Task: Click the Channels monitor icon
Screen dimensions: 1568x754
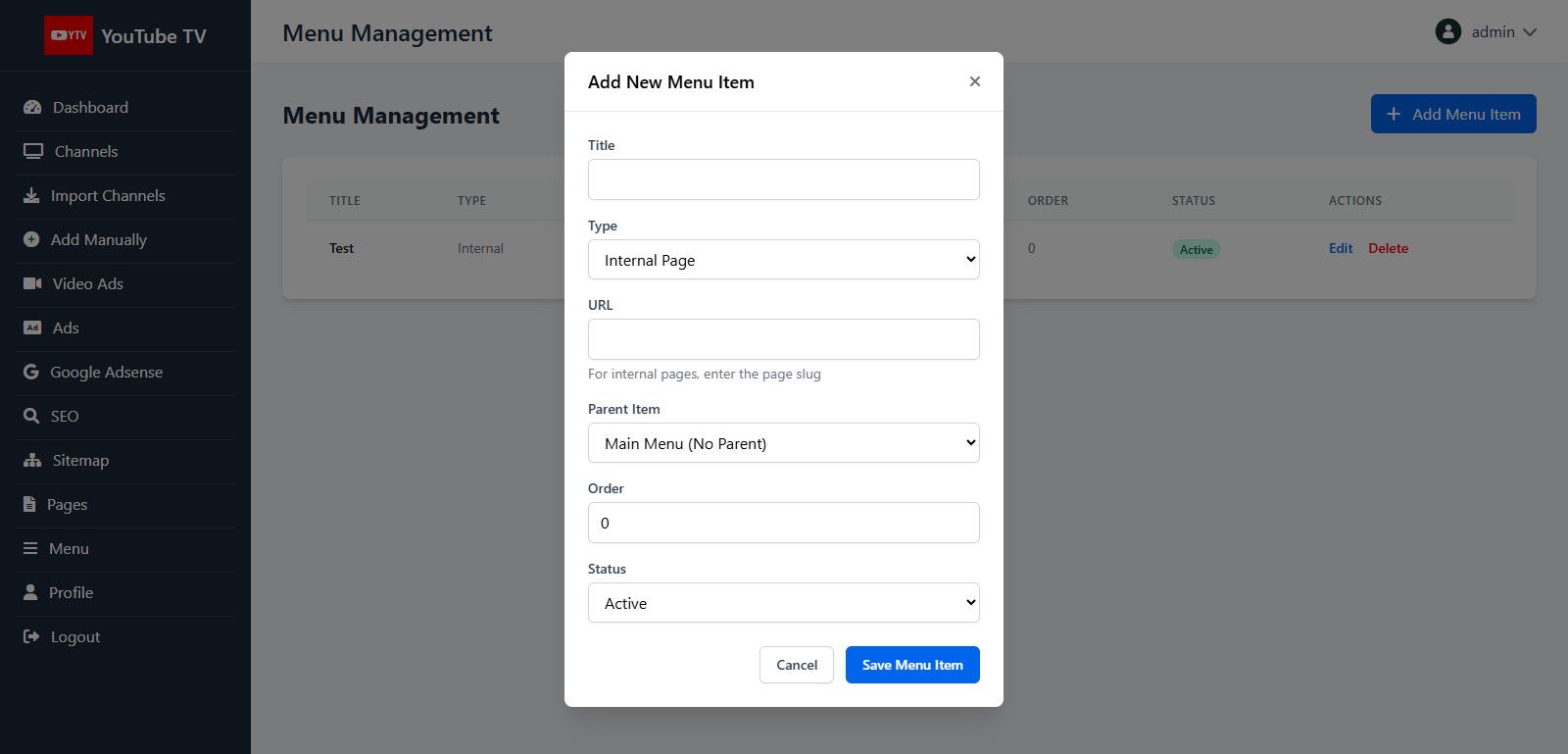Action: (x=33, y=151)
